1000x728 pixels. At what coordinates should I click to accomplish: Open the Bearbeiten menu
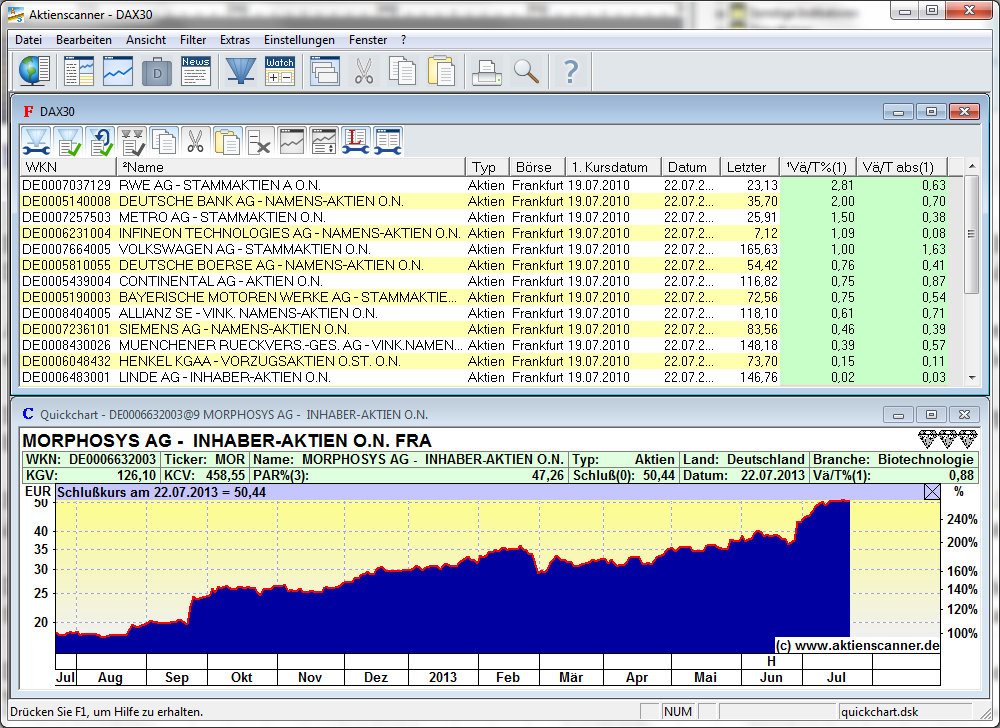(x=84, y=40)
